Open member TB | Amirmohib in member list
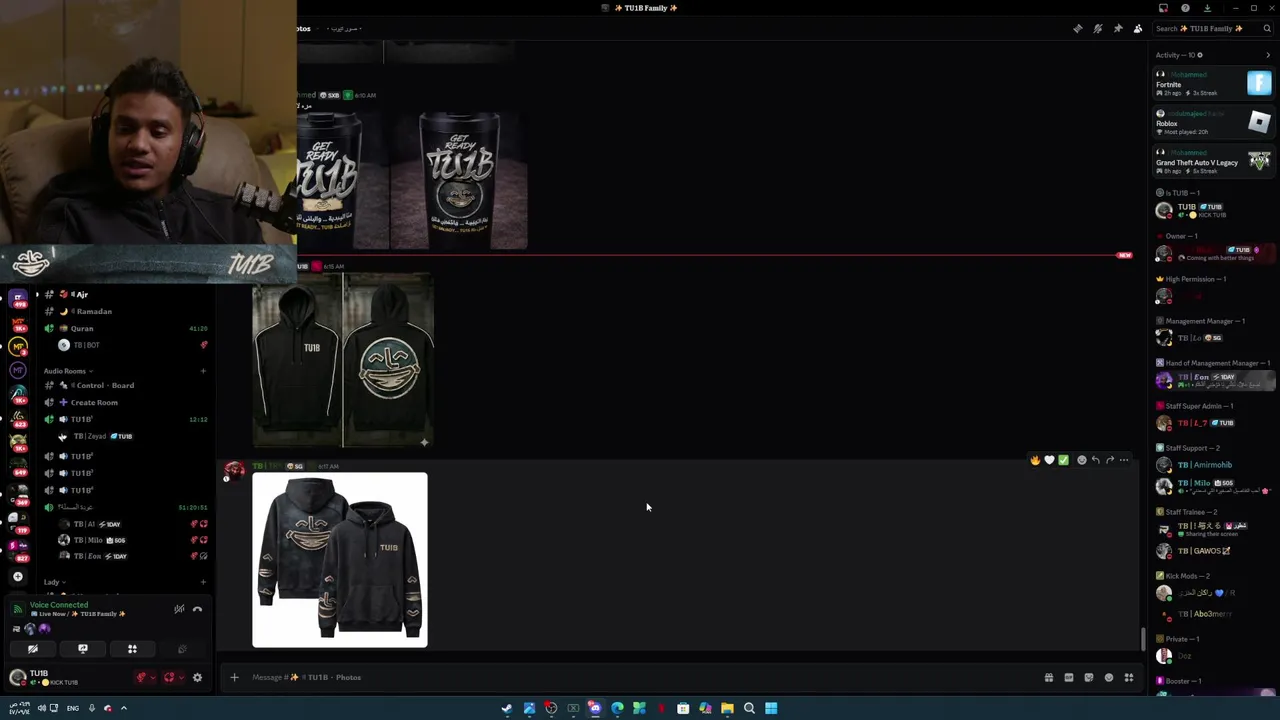This screenshot has height=720, width=1280. click(x=1213, y=465)
